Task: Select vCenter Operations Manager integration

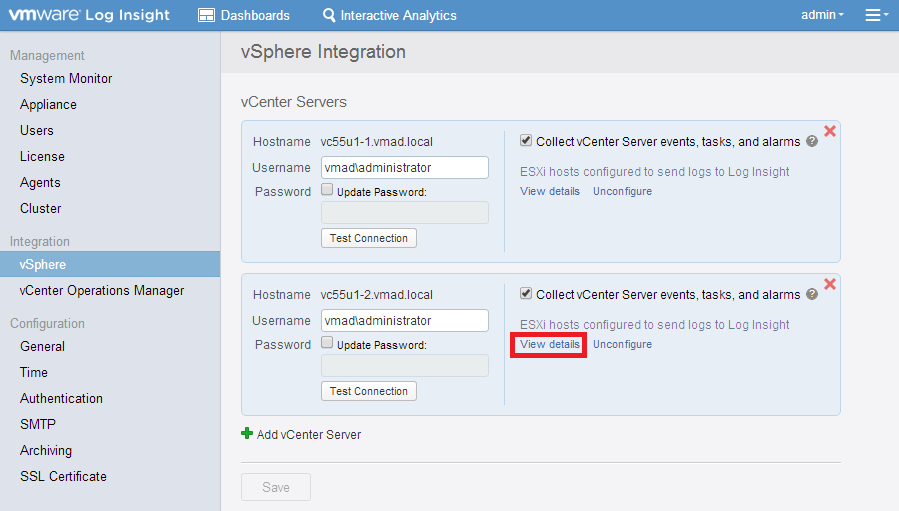Action: (x=102, y=290)
